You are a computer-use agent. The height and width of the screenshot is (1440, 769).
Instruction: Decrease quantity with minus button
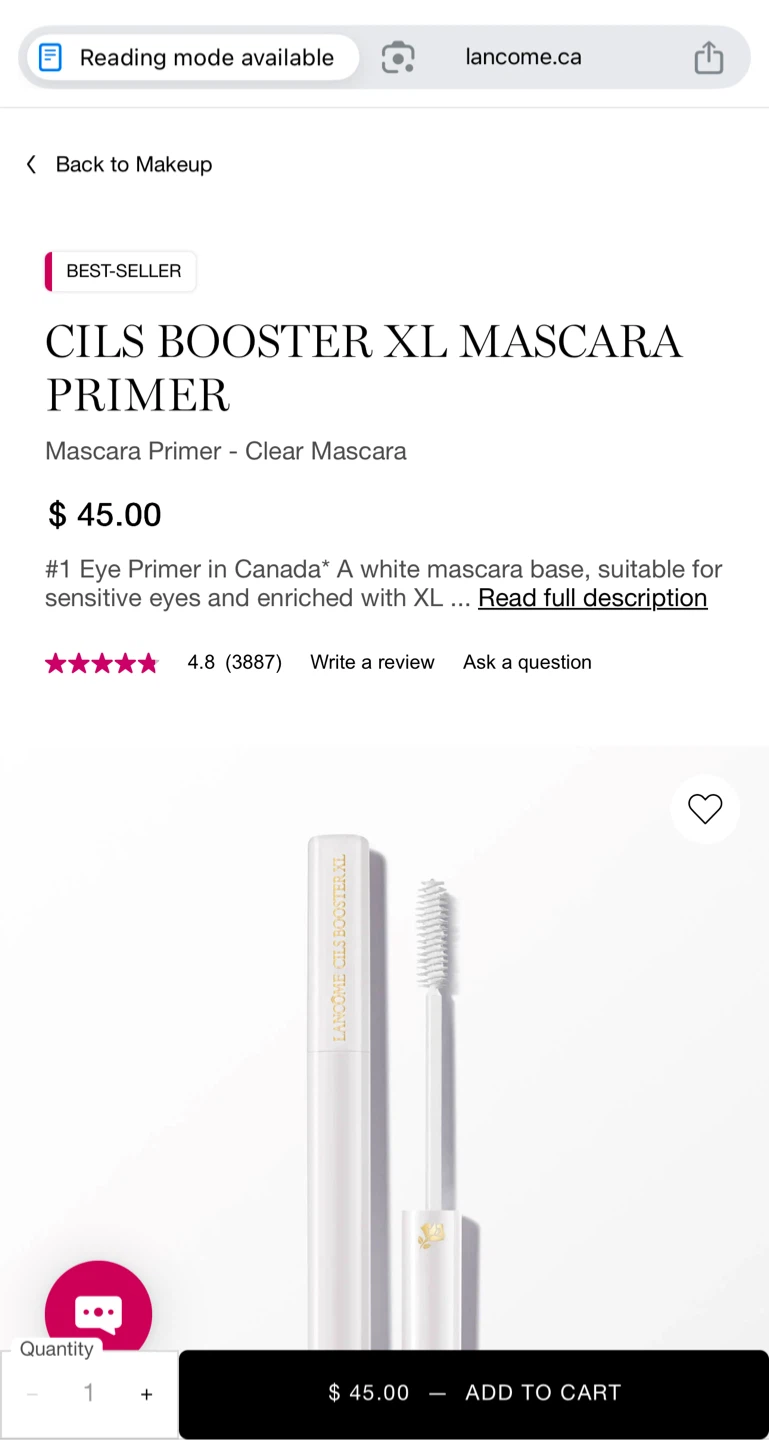(x=32, y=1394)
